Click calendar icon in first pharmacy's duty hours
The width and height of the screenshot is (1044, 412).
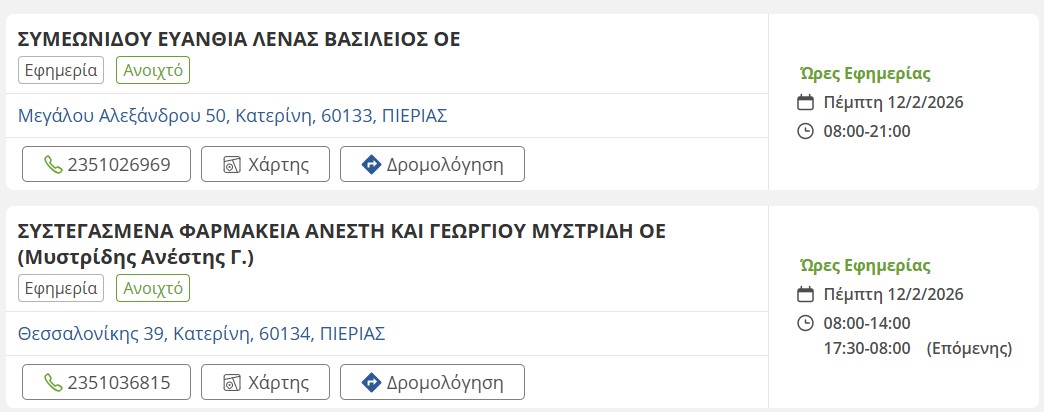(805, 102)
